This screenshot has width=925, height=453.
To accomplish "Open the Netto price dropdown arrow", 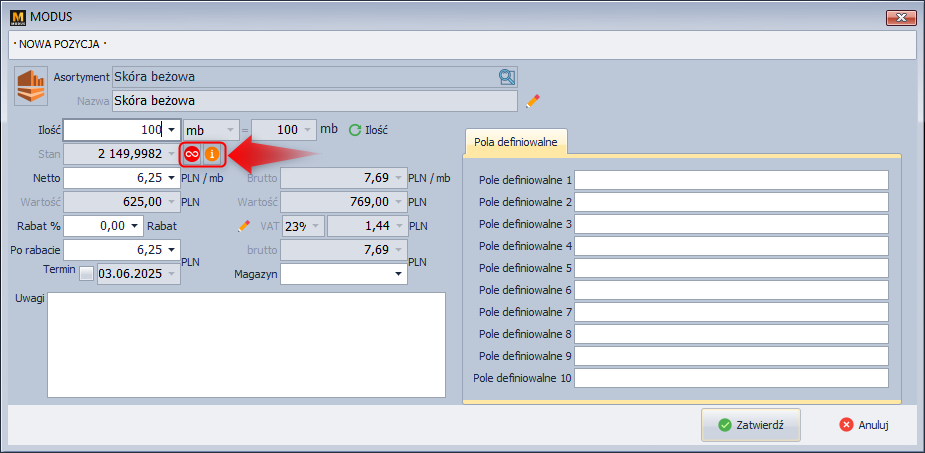I will pos(172,178).
